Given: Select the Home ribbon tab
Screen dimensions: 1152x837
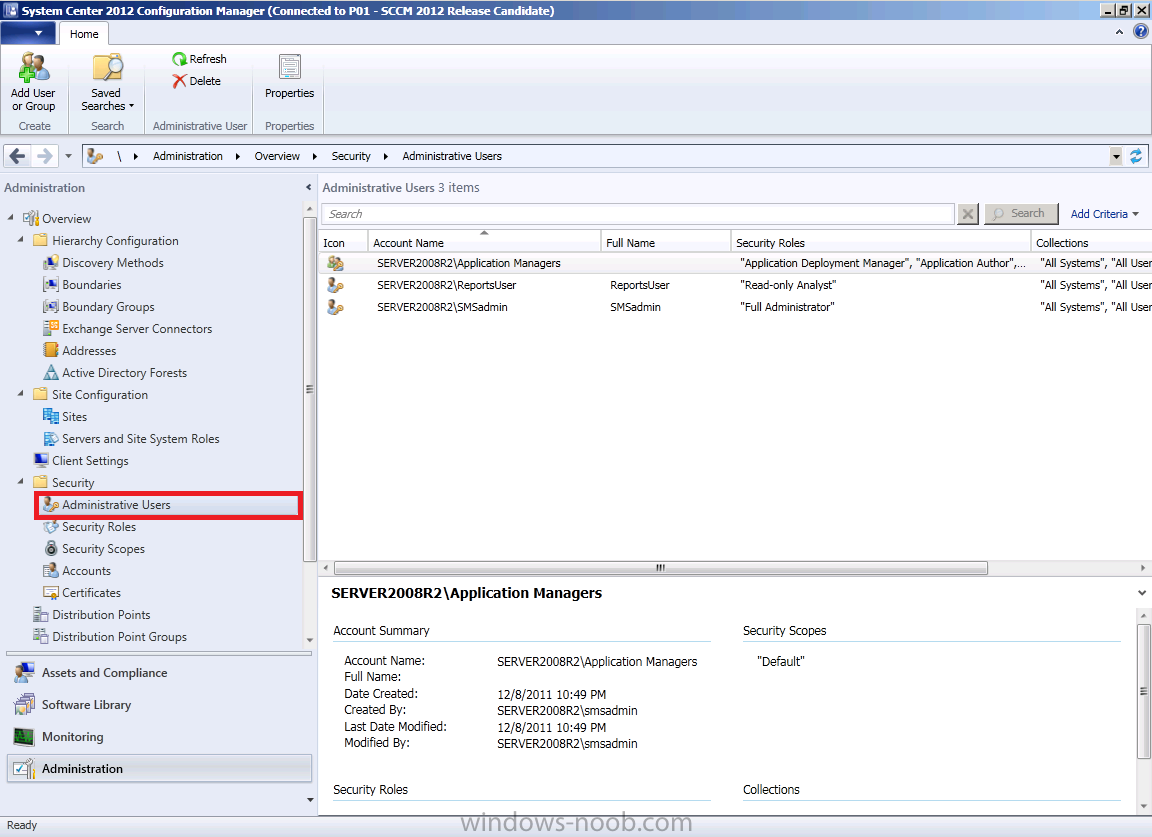Looking at the screenshot, I should [x=84, y=34].
